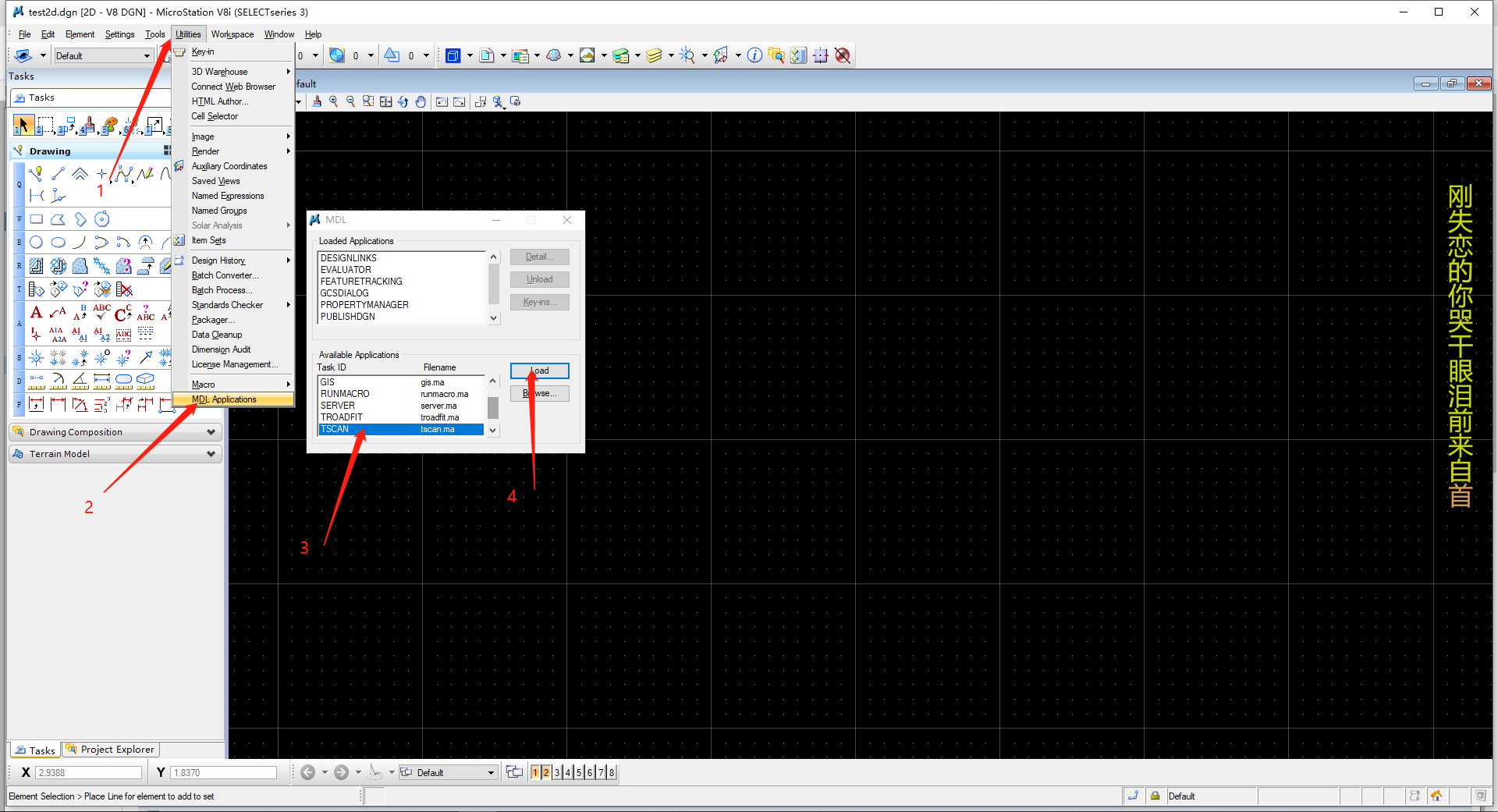Click the Pan View hand icon
1498x812 pixels.
pyautogui.click(x=421, y=101)
